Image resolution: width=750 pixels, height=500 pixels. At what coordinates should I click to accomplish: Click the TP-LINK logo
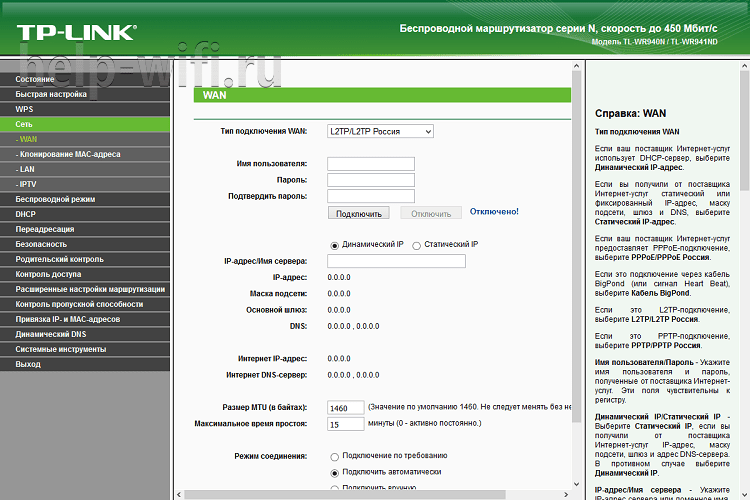(77, 33)
